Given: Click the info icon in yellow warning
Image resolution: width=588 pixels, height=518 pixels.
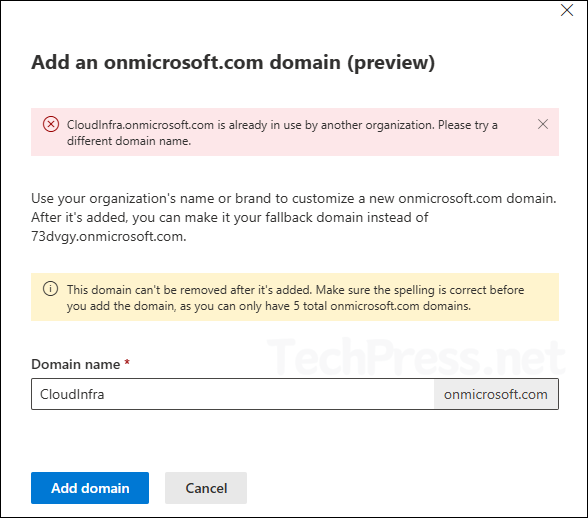Looking at the screenshot, I should (x=50, y=289).
